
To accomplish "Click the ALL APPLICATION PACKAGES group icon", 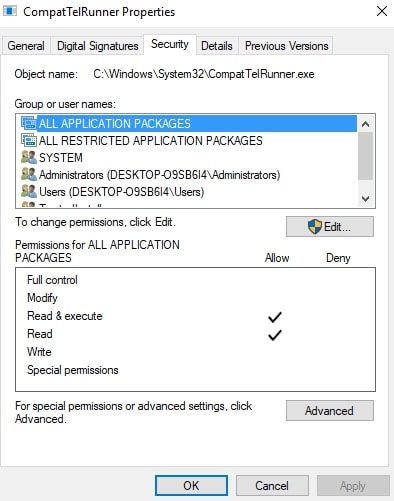I will click(29, 123).
